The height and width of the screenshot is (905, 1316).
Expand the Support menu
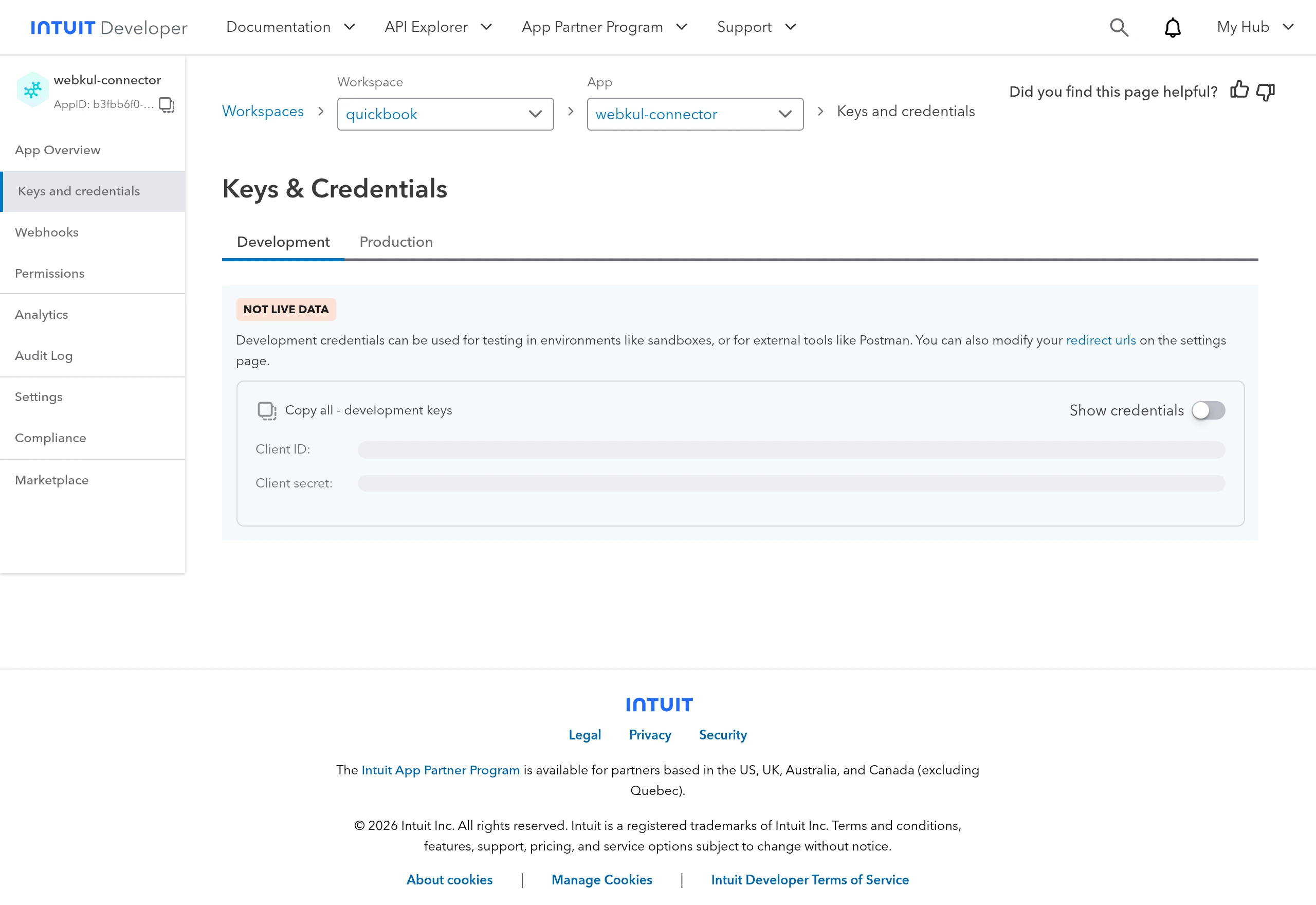pyautogui.click(x=757, y=27)
